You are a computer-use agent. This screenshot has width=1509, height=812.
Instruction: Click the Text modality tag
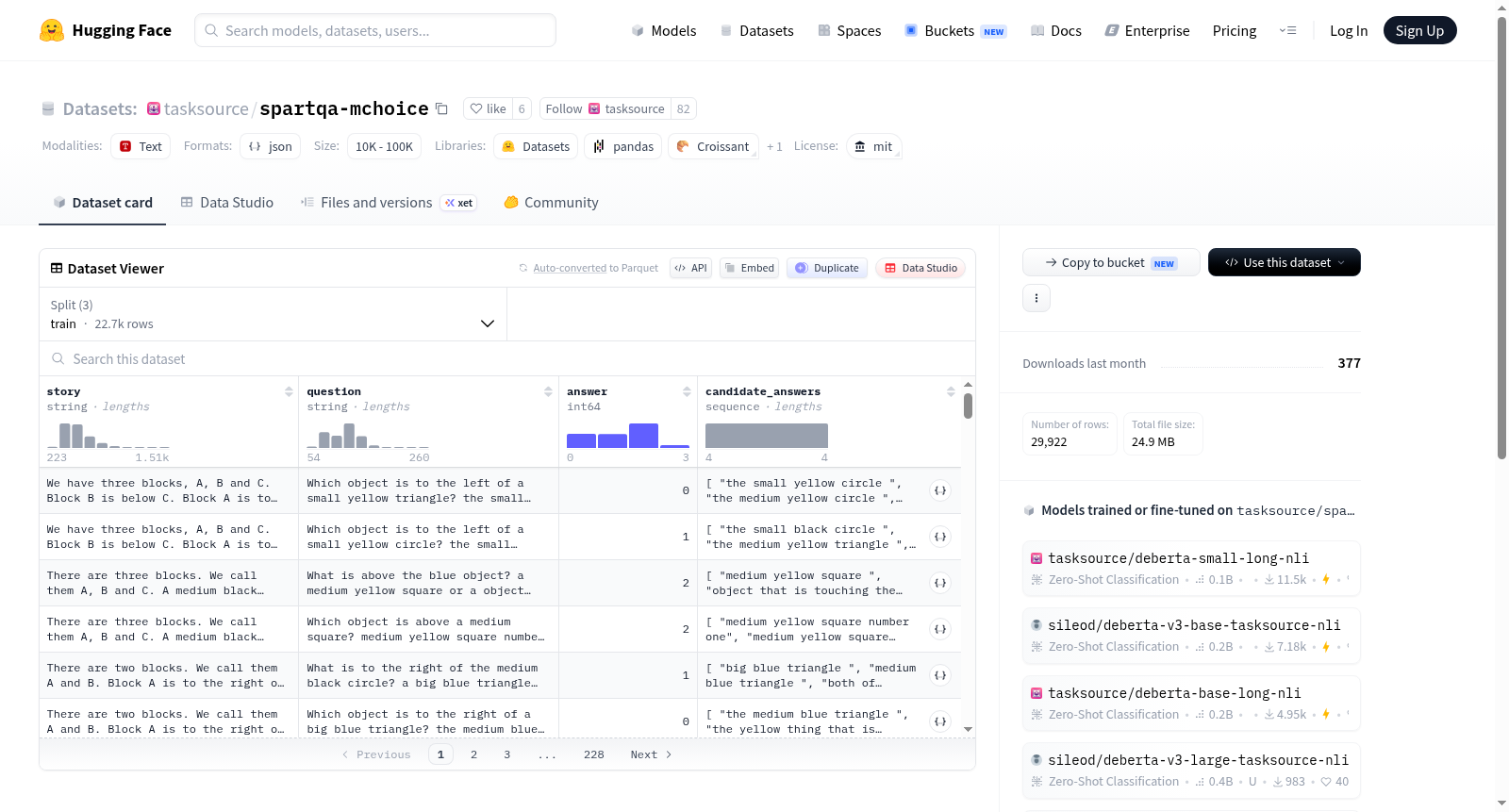point(141,146)
